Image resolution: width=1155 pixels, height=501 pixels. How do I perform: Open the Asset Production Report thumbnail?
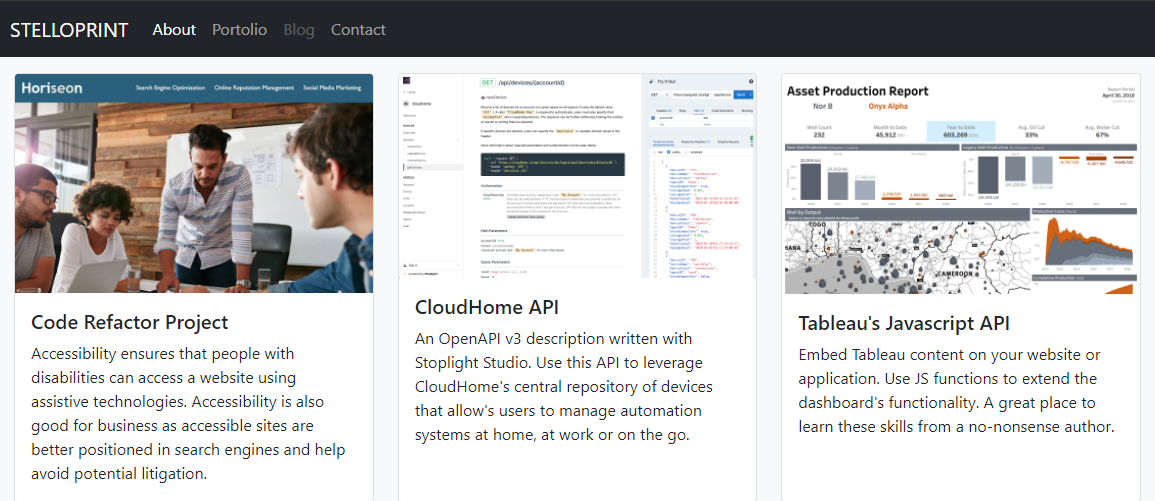tap(961, 183)
